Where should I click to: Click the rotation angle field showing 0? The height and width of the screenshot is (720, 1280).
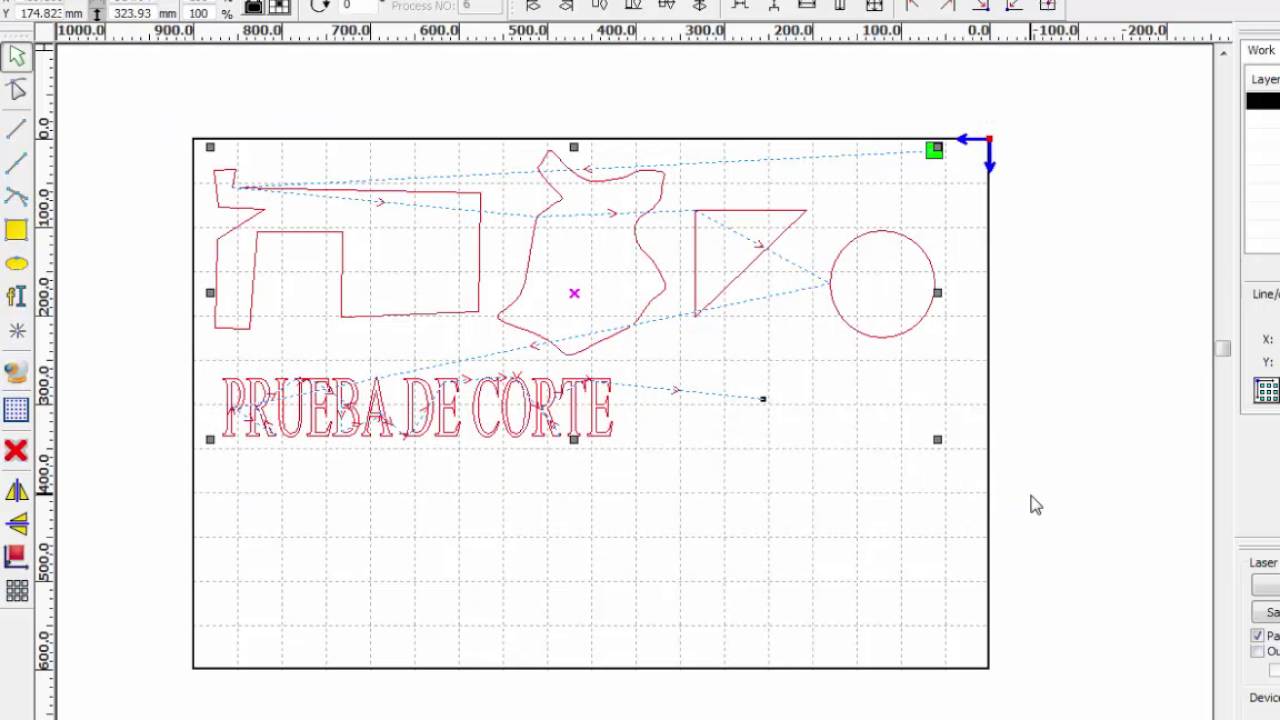pos(360,6)
